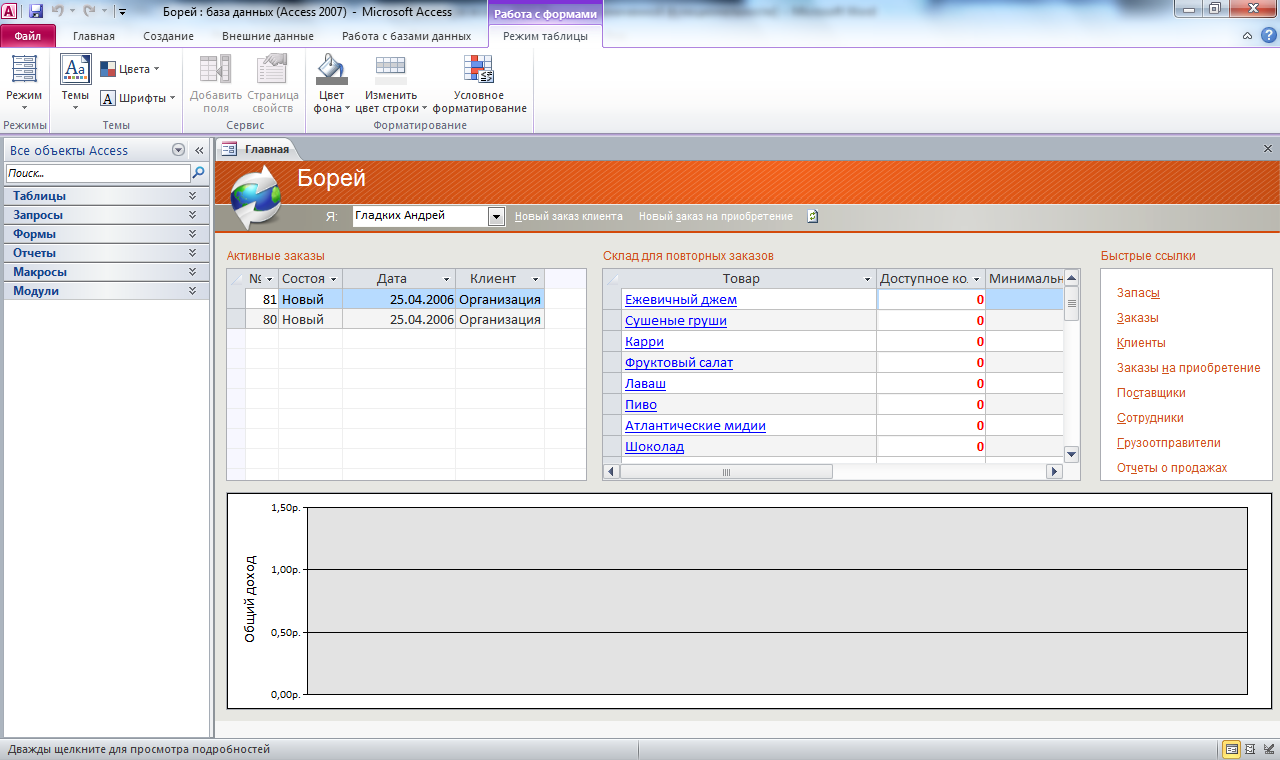Open the employee combo box Гладких Андрей

[x=496, y=216]
